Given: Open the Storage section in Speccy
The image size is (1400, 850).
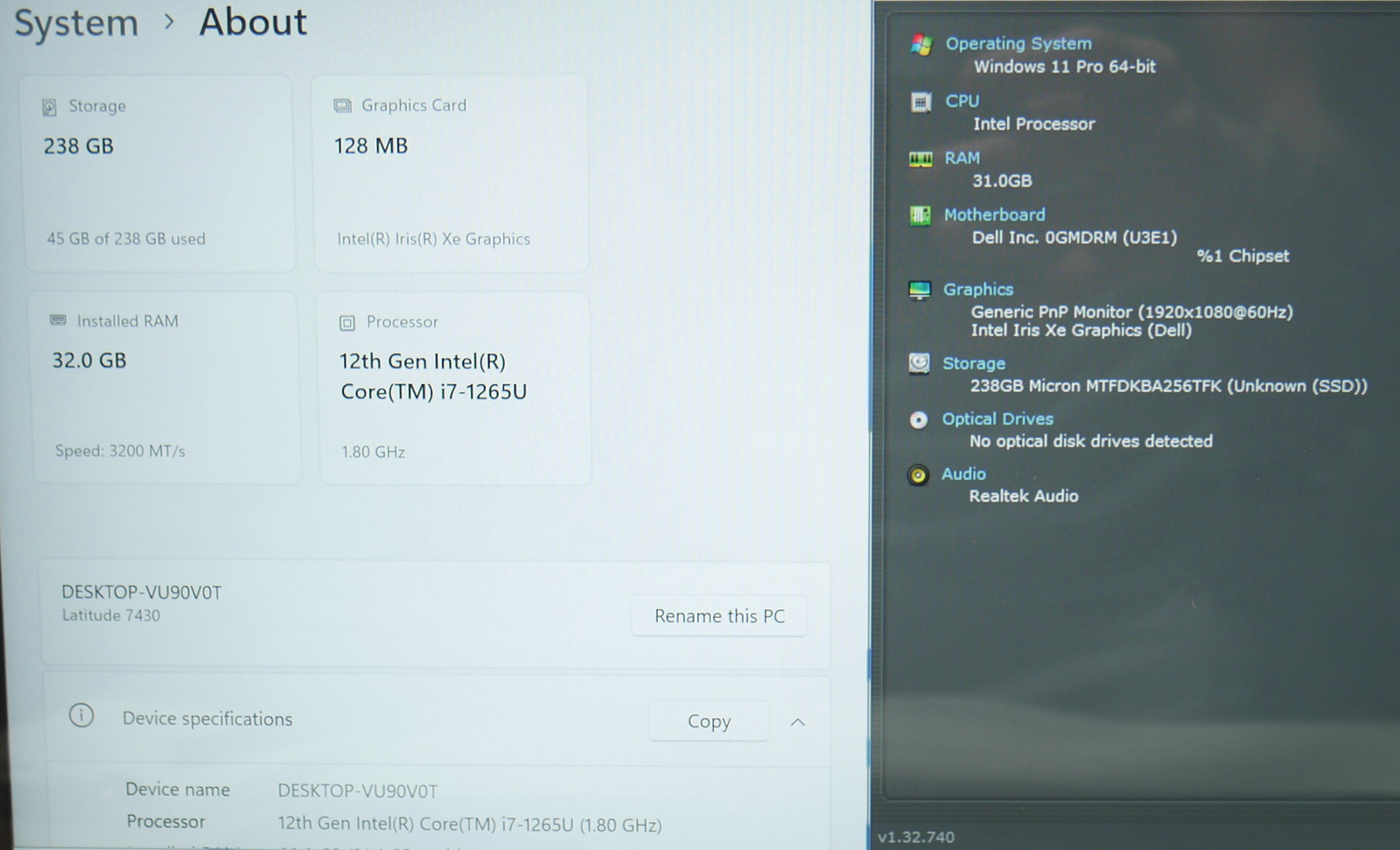Looking at the screenshot, I should pos(974,363).
